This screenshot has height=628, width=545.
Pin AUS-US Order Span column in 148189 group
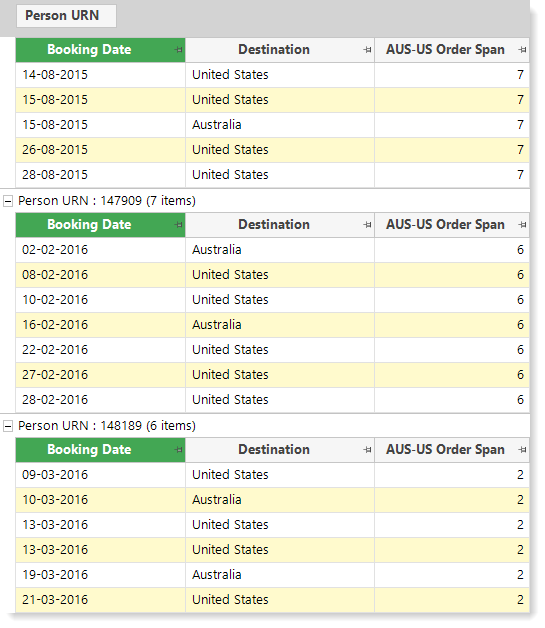click(x=522, y=450)
